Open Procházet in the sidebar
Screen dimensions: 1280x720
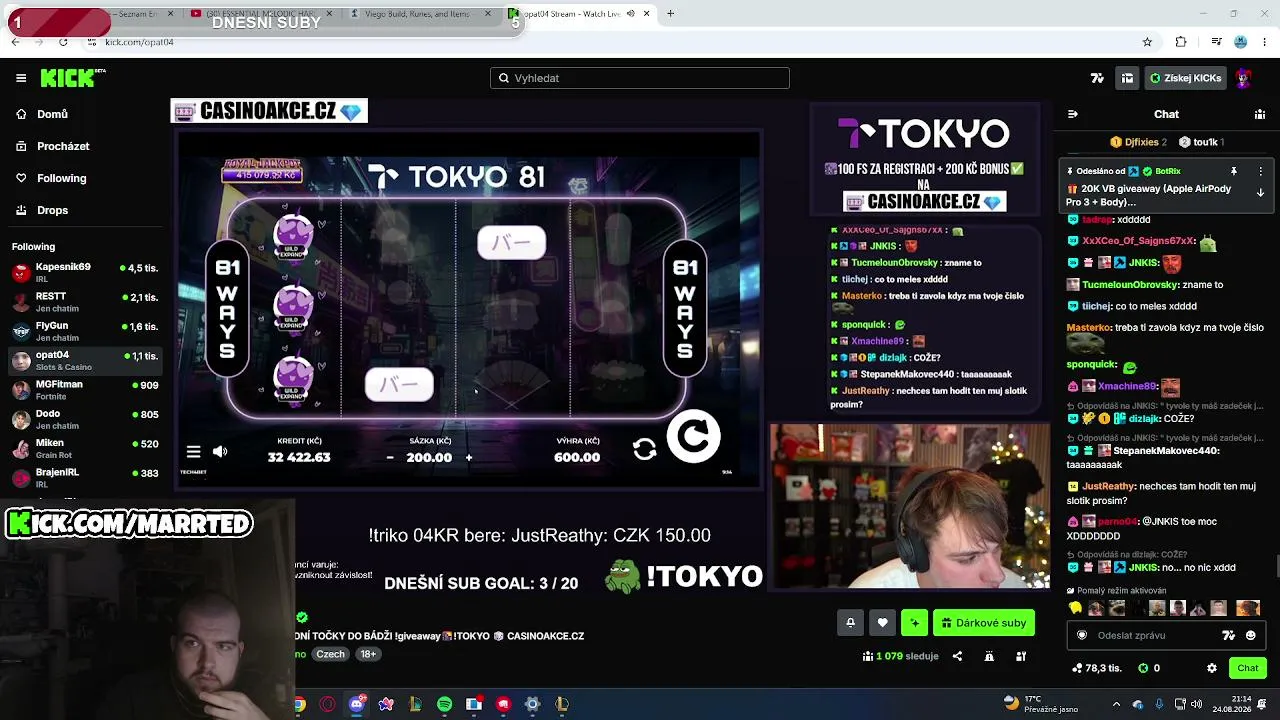63,146
